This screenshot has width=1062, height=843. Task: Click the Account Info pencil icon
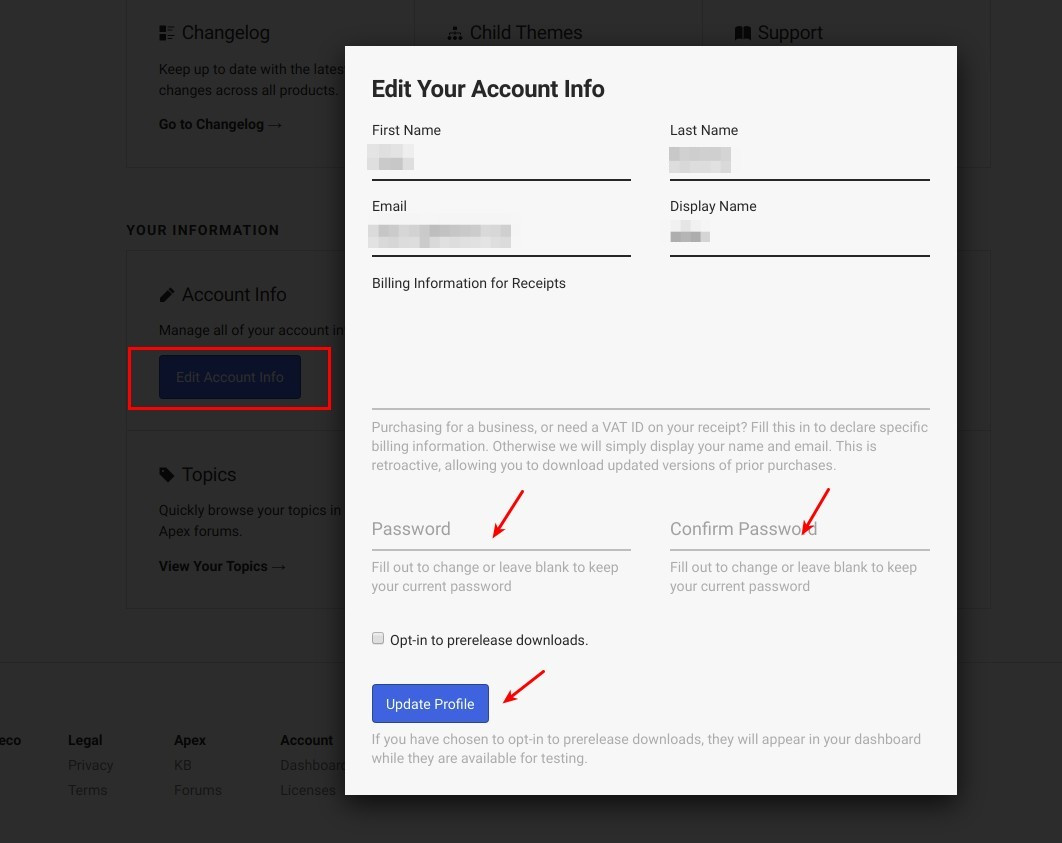point(167,295)
